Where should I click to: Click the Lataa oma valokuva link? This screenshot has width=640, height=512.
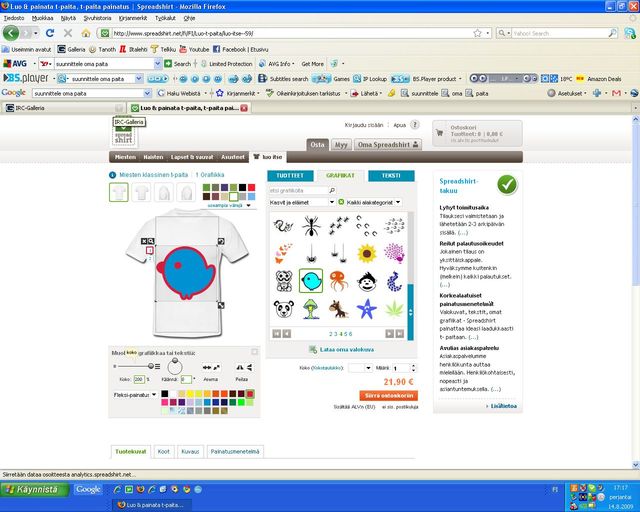point(345,349)
